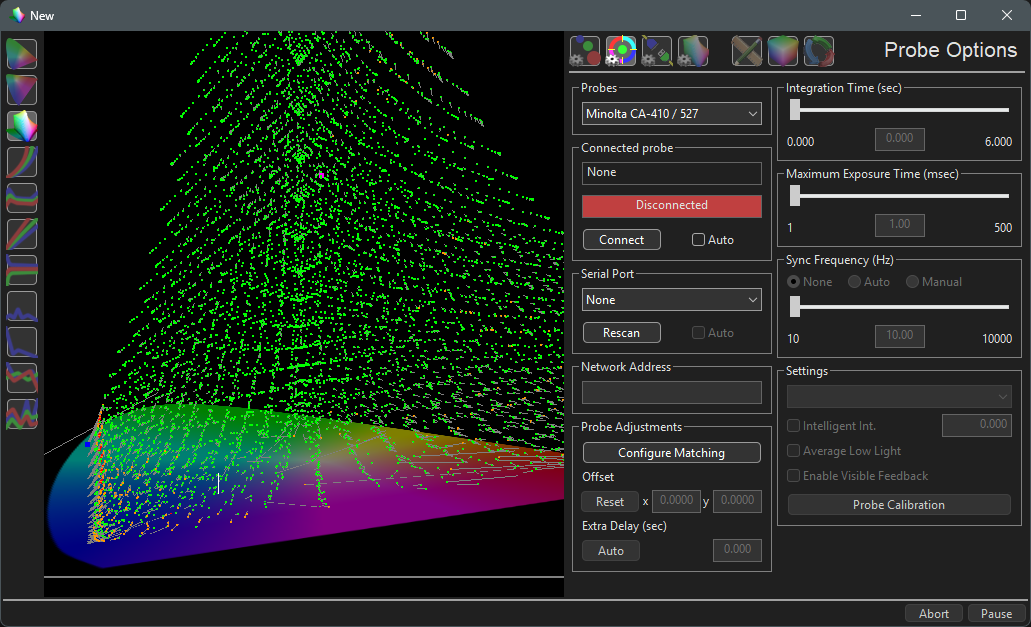Show the top CIE gamut triangle graph
The width and height of the screenshot is (1031, 627).
[x=22, y=54]
